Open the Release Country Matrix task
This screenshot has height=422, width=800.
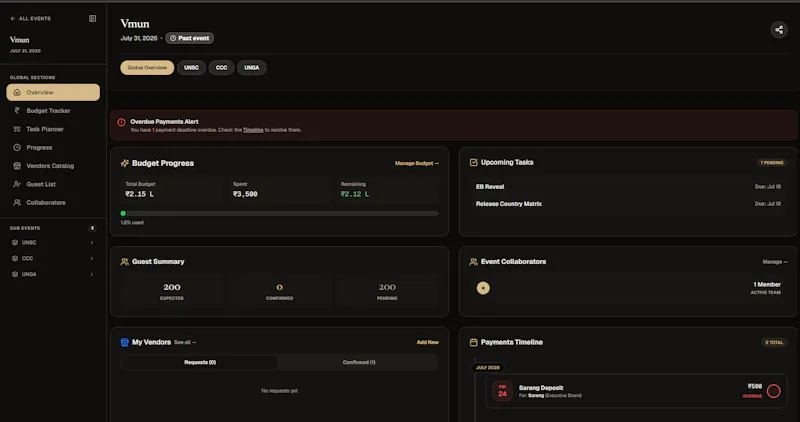coord(628,204)
